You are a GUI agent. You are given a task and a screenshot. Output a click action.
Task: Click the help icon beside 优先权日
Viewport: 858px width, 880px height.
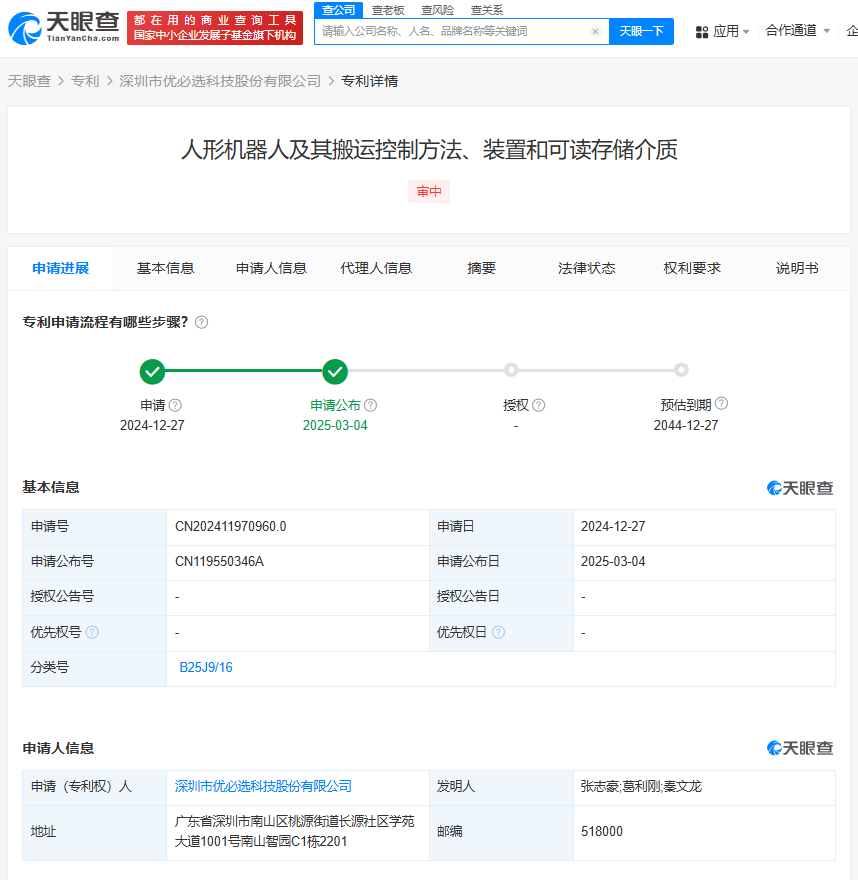(498, 632)
